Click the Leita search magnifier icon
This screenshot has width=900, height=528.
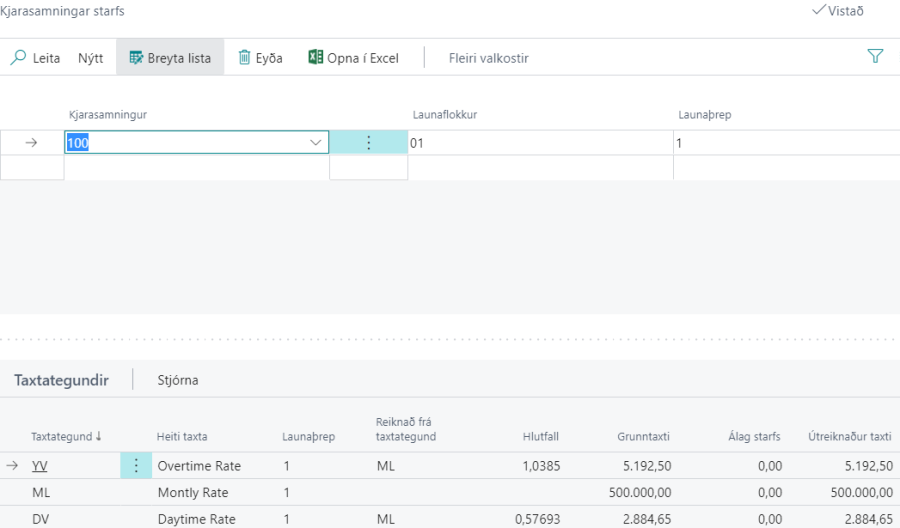pyautogui.click(x=18, y=58)
